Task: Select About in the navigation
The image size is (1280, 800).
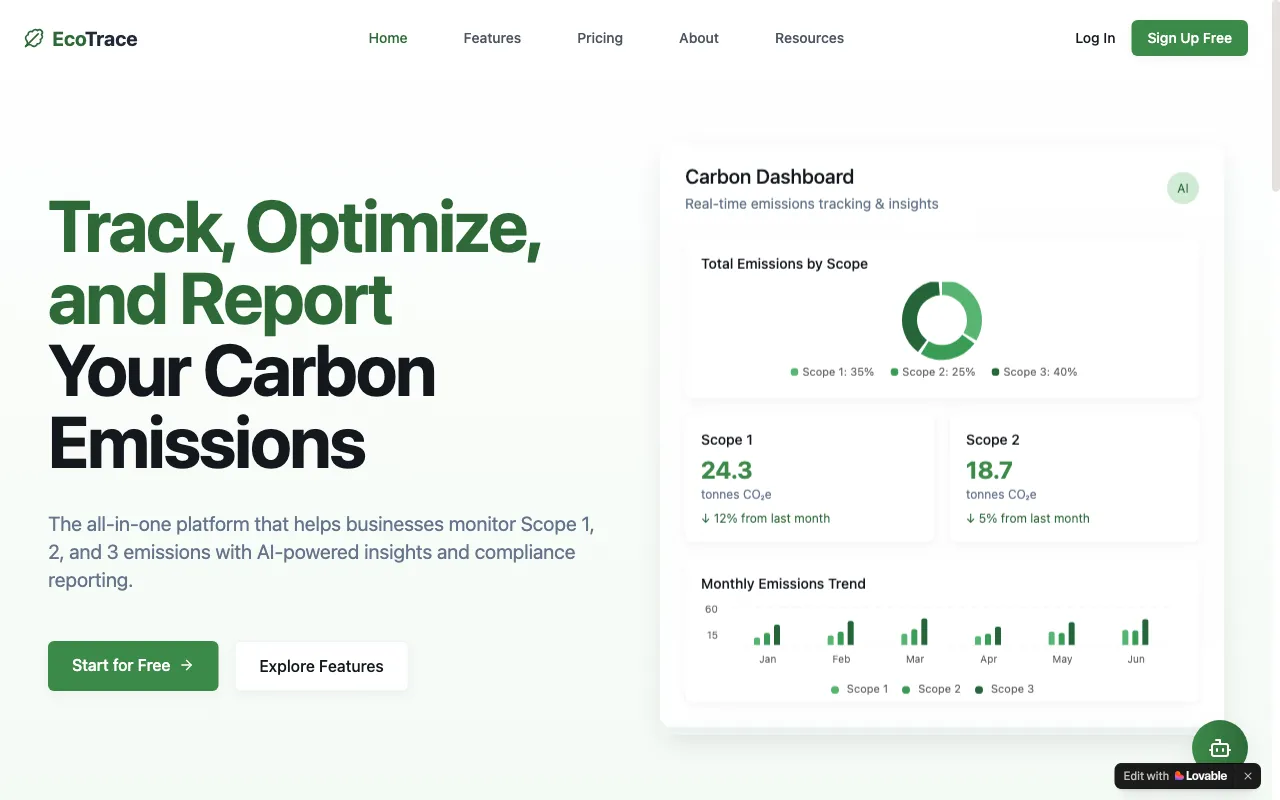Action: [699, 38]
